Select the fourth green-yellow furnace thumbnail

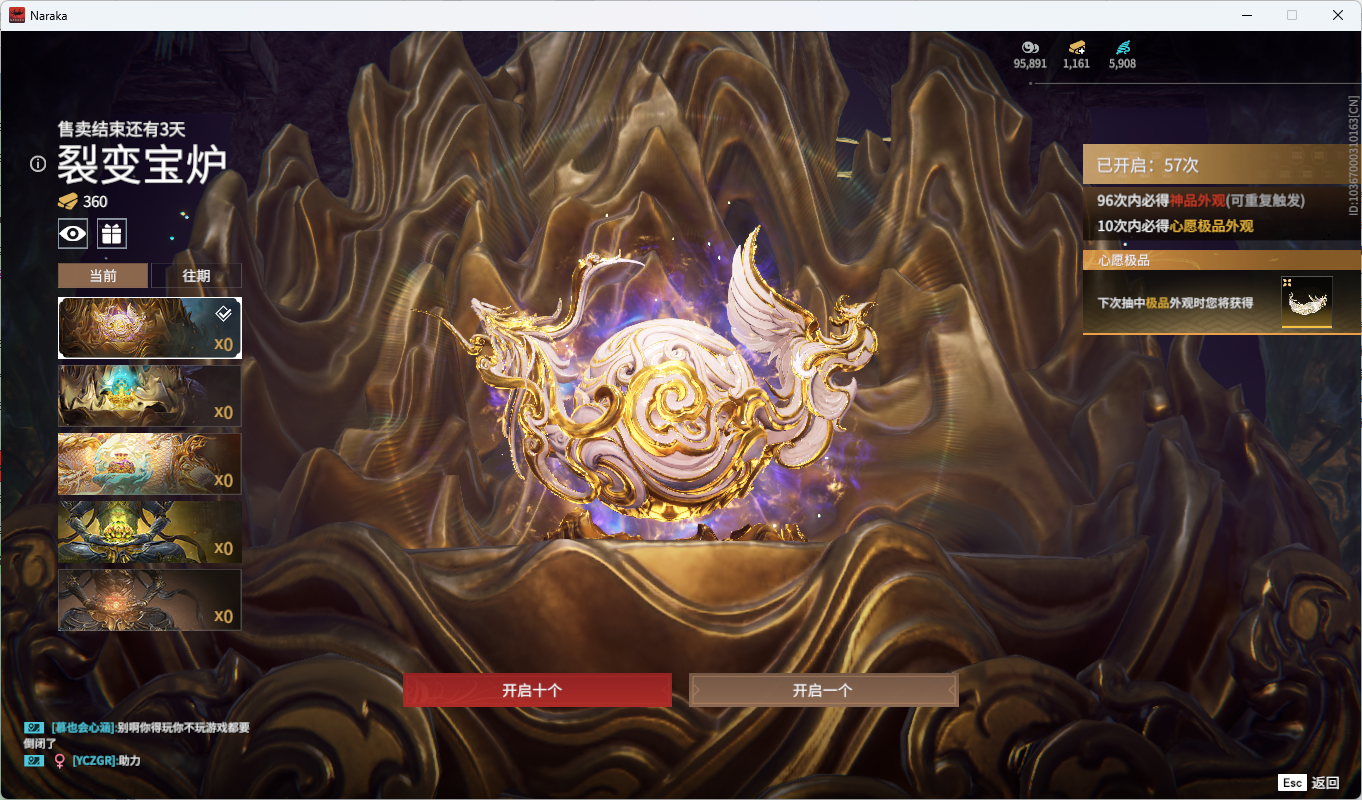point(150,532)
